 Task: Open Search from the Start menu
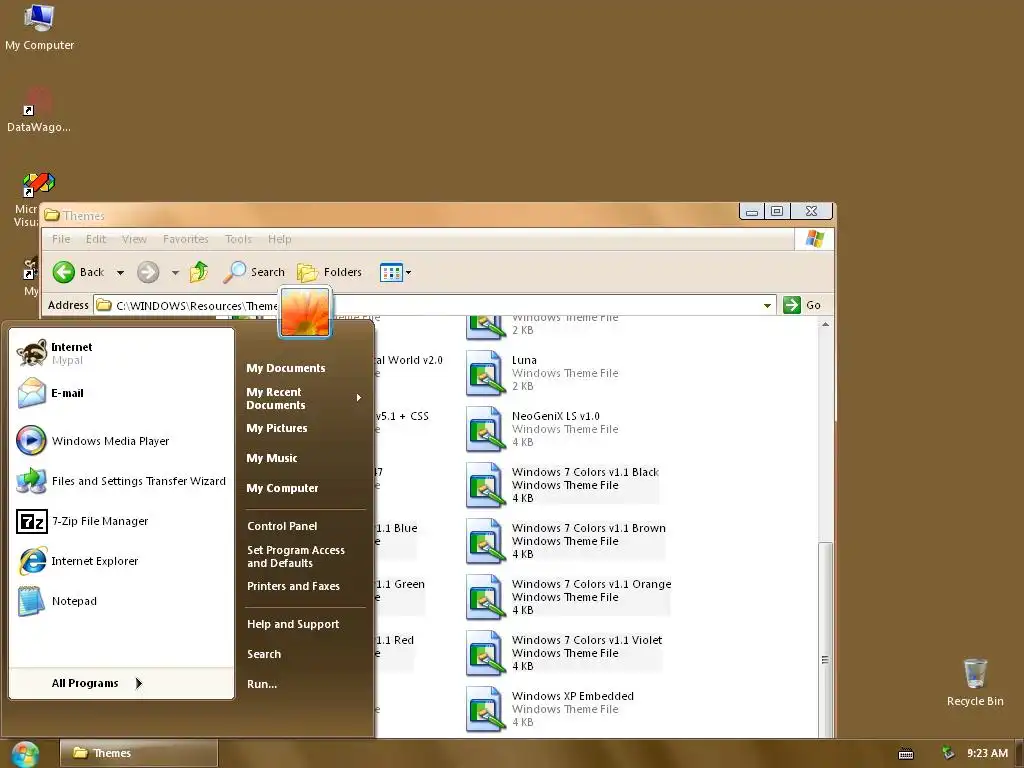pos(264,654)
